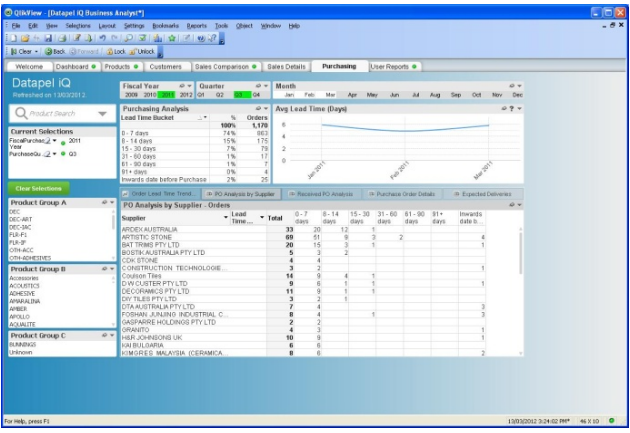Select fiscal year 2012
This screenshot has height=433, width=630.
tap(186, 95)
